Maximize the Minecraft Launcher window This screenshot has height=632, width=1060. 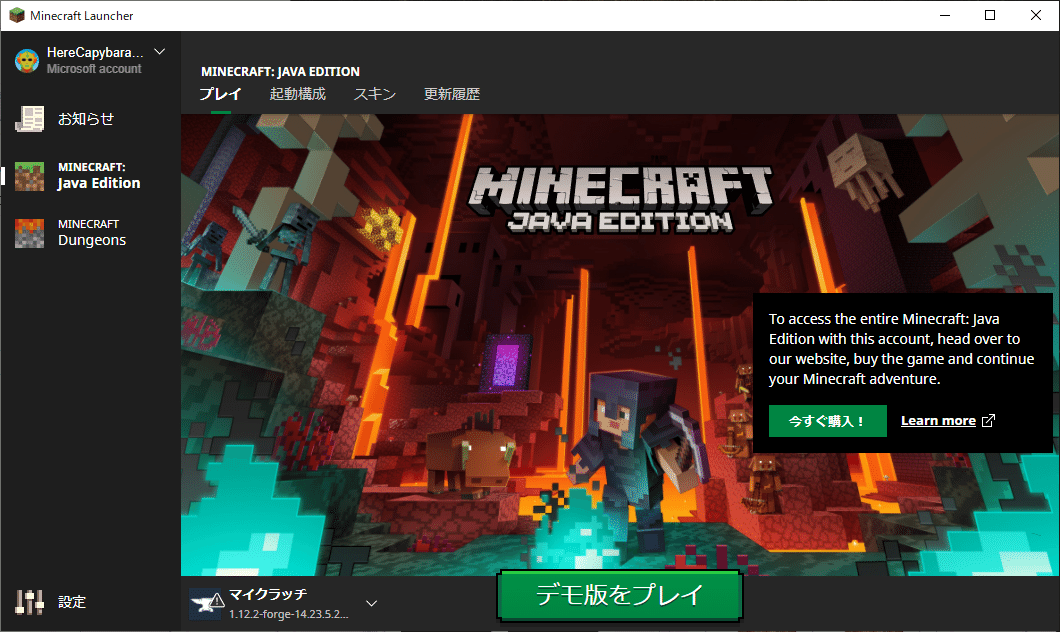[990, 15]
